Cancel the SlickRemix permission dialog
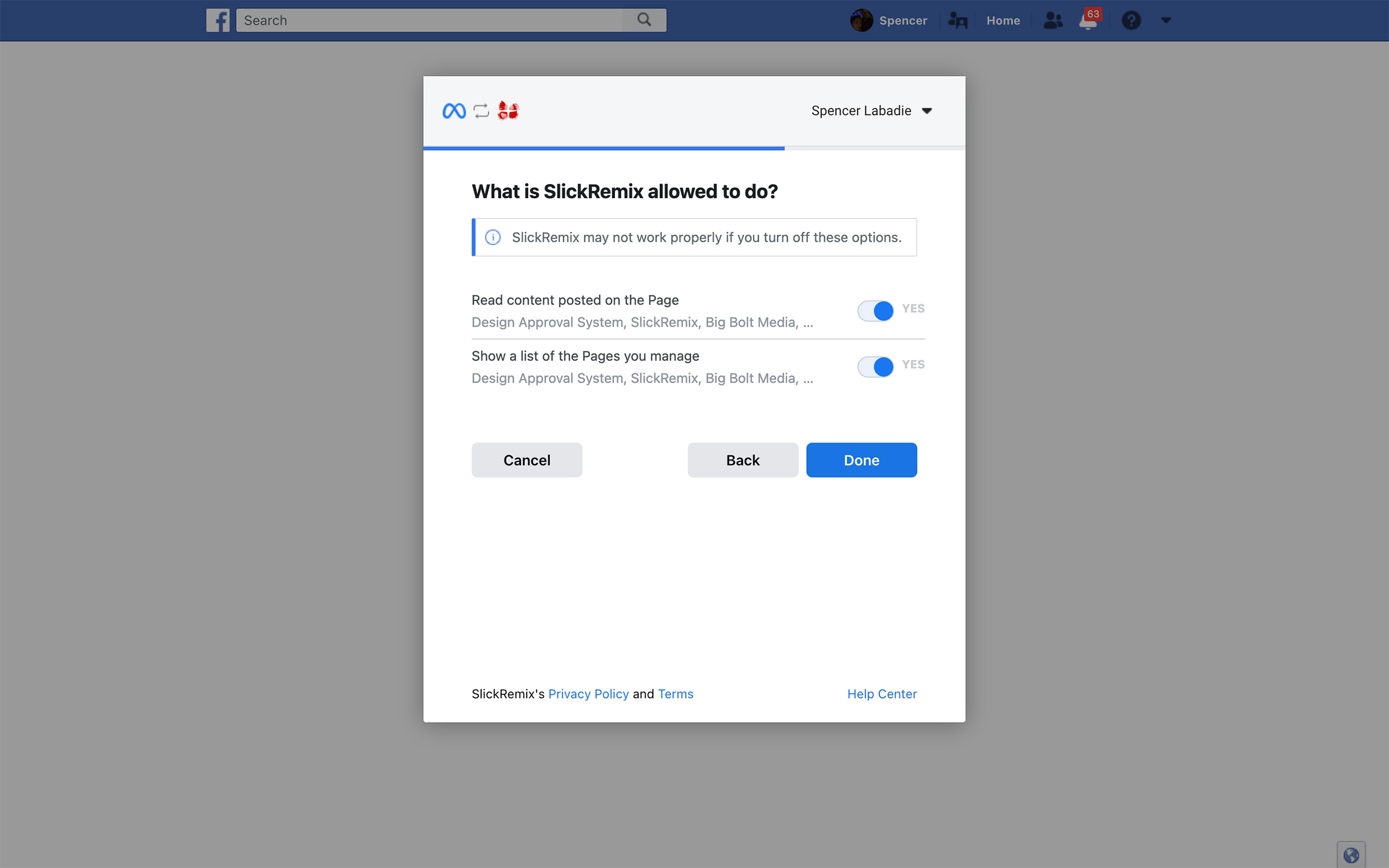Image resolution: width=1389 pixels, height=868 pixels. coord(527,460)
